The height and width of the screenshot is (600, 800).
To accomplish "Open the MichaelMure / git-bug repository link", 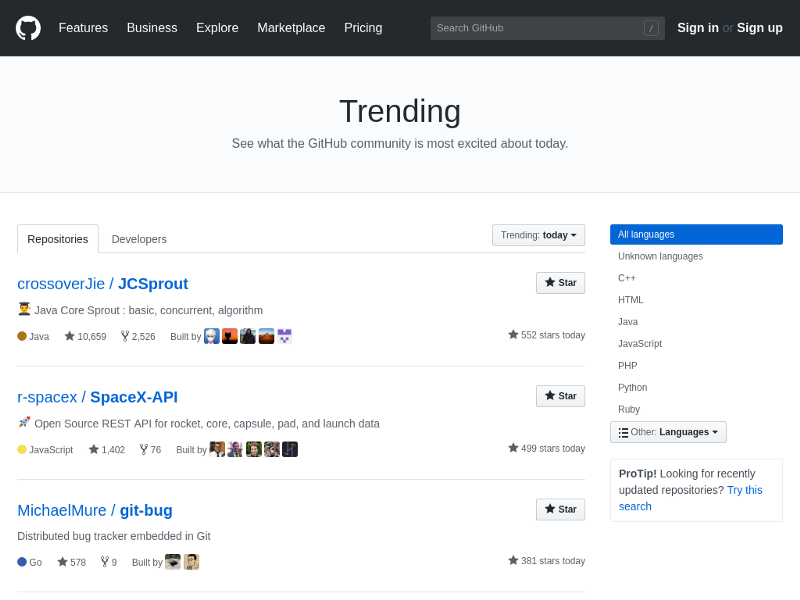I will pyautogui.click(x=95, y=510).
